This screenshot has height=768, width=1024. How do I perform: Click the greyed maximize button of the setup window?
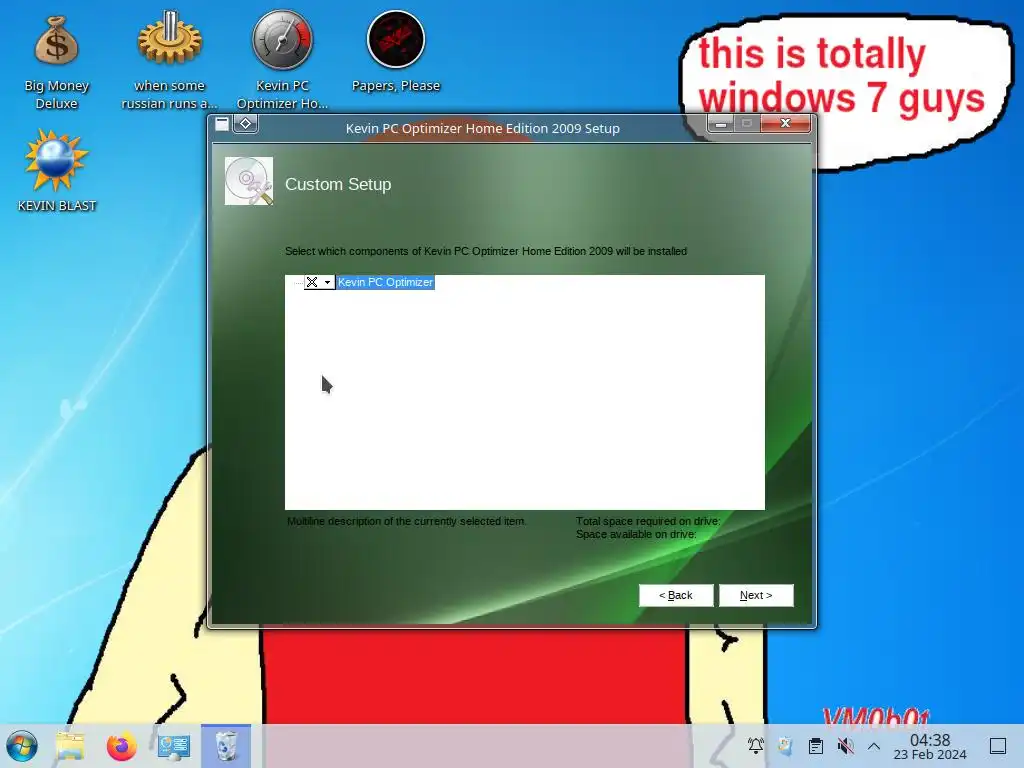click(747, 123)
